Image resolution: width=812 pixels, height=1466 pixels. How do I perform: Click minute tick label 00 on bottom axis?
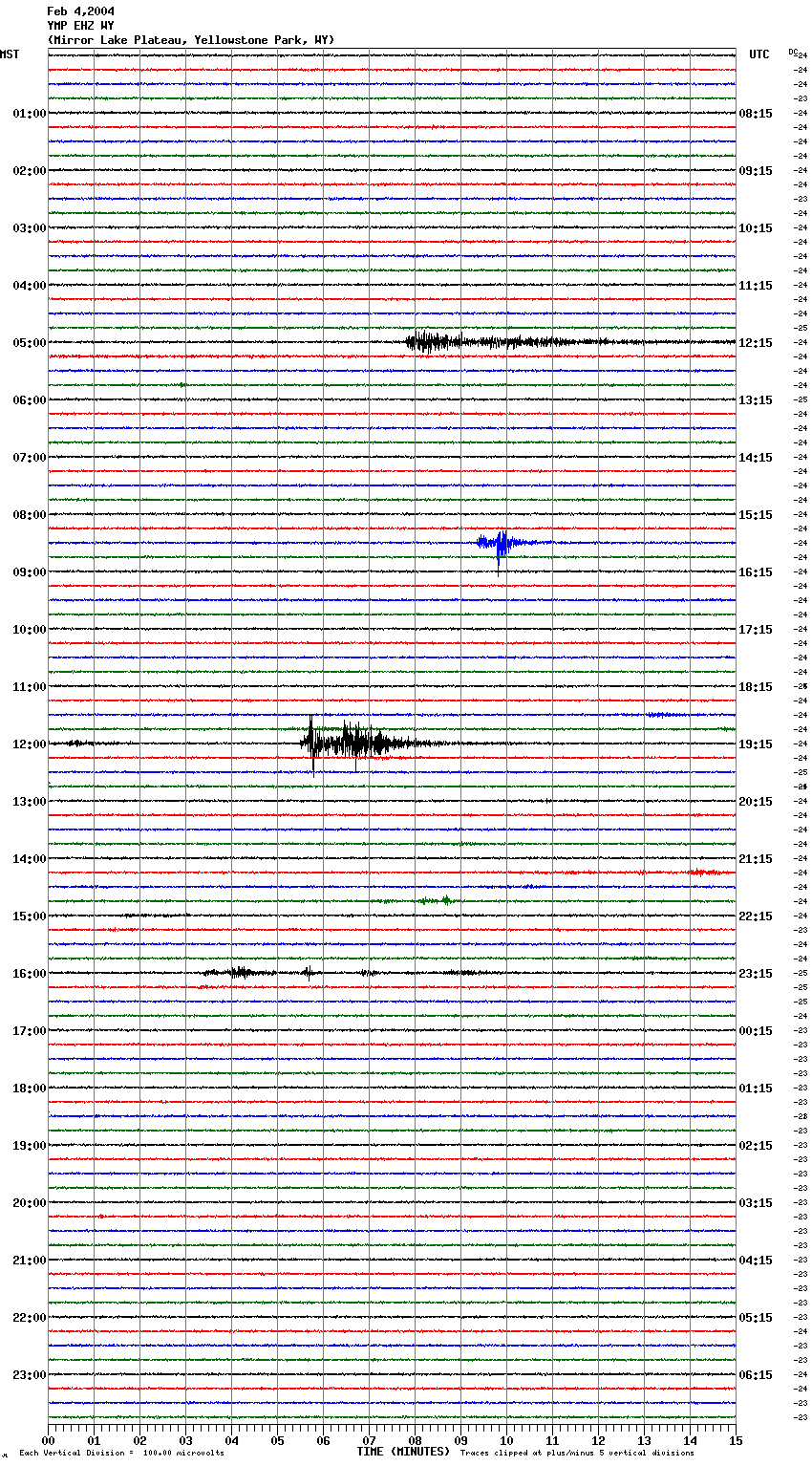coord(49,1440)
